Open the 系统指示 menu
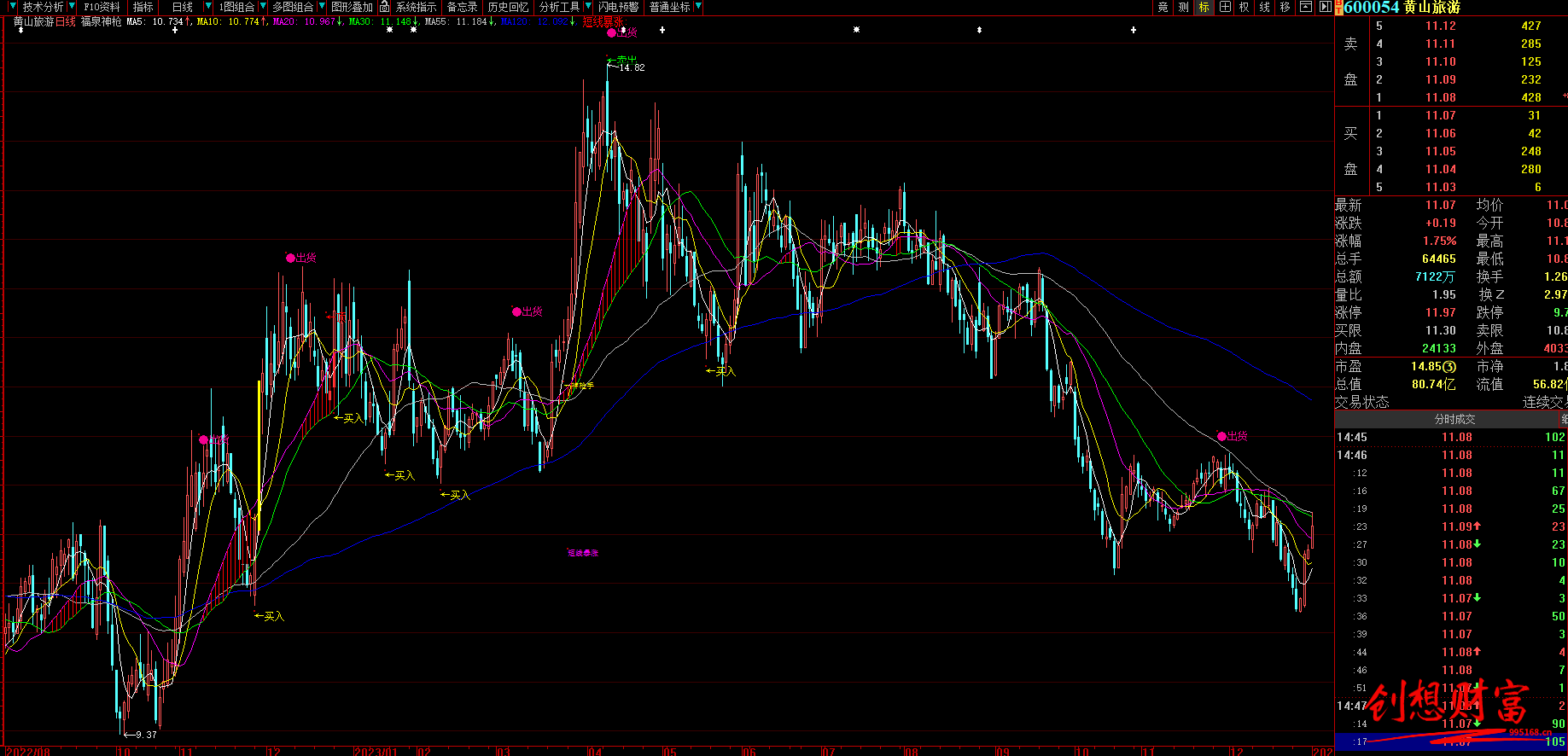Image resolution: width=1568 pixels, height=756 pixels. [x=416, y=7]
